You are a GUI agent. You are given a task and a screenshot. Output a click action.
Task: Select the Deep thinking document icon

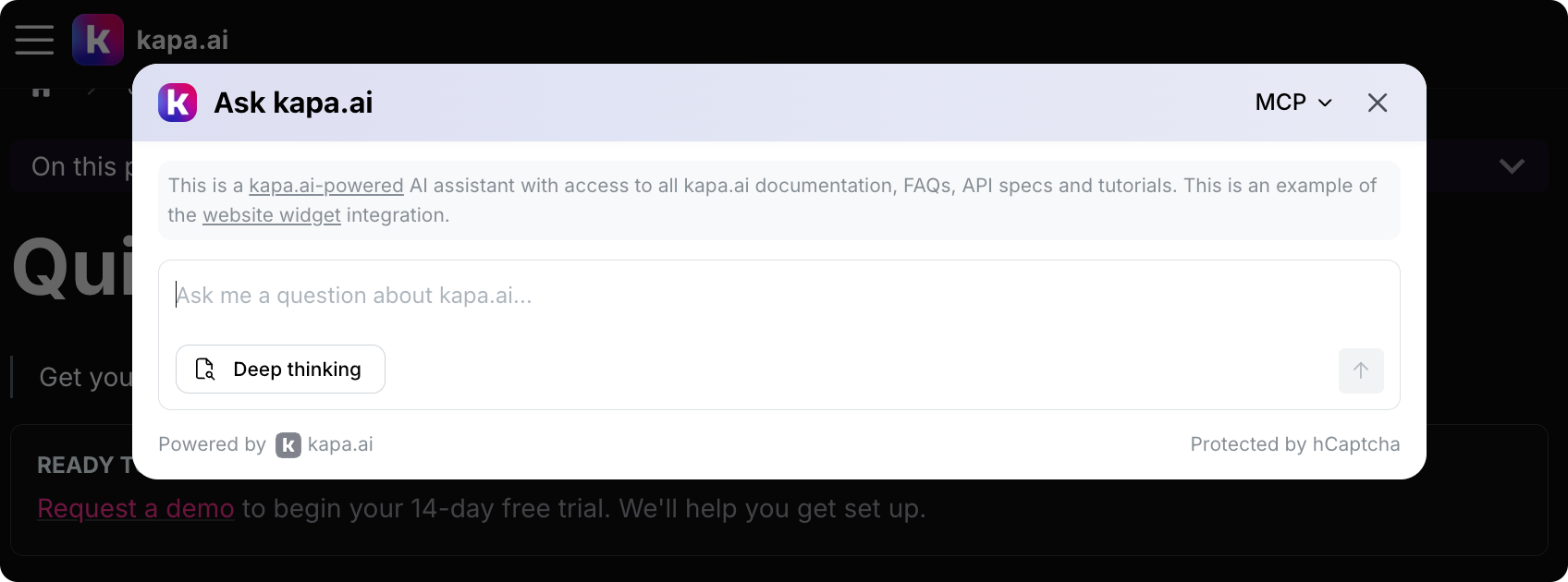coord(205,369)
